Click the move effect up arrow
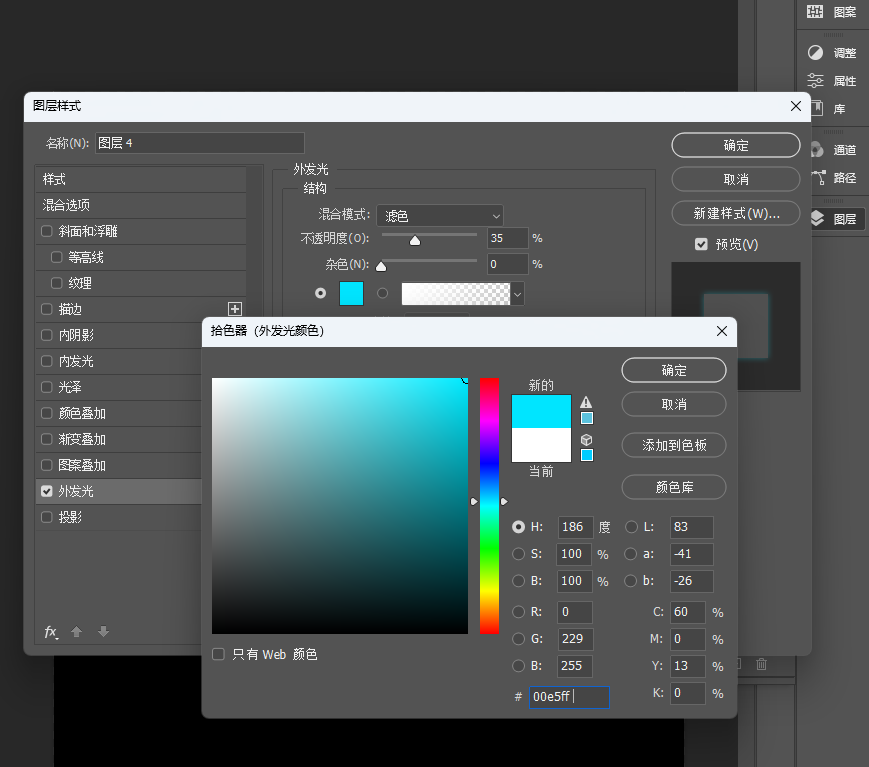Screen dimensions: 869x767 point(76,632)
